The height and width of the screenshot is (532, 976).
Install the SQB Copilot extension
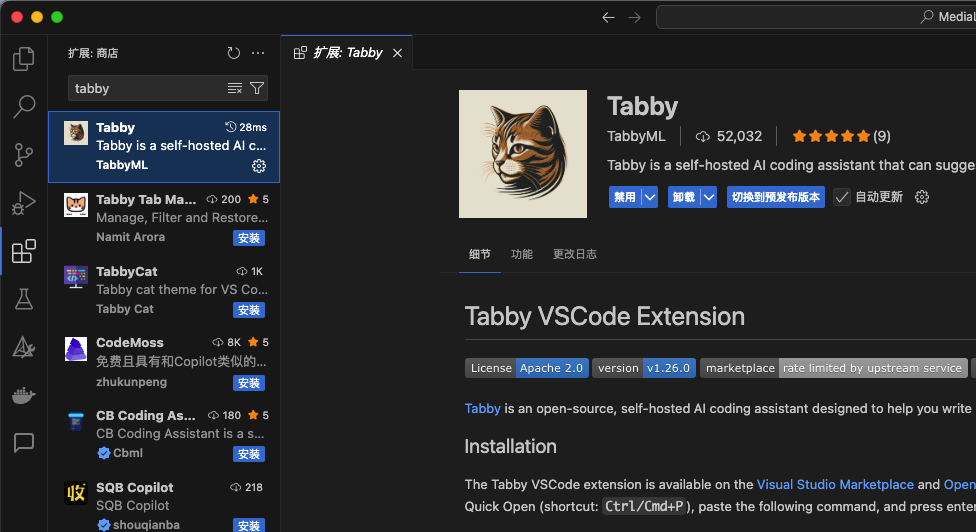(249, 526)
